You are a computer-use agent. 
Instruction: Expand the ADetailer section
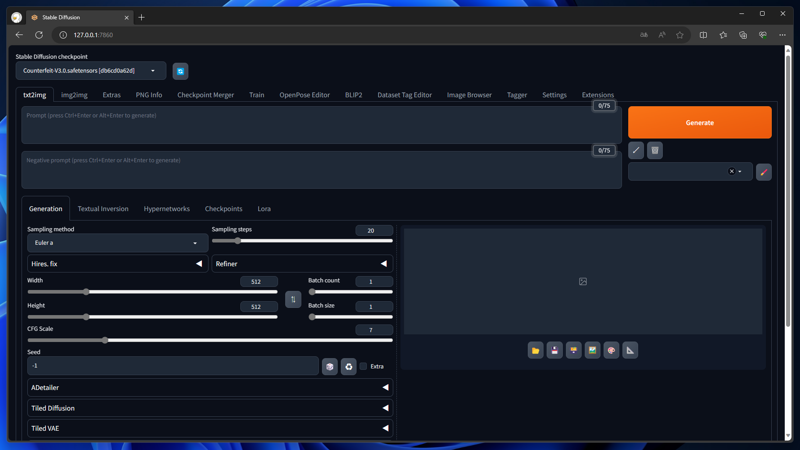click(210, 388)
